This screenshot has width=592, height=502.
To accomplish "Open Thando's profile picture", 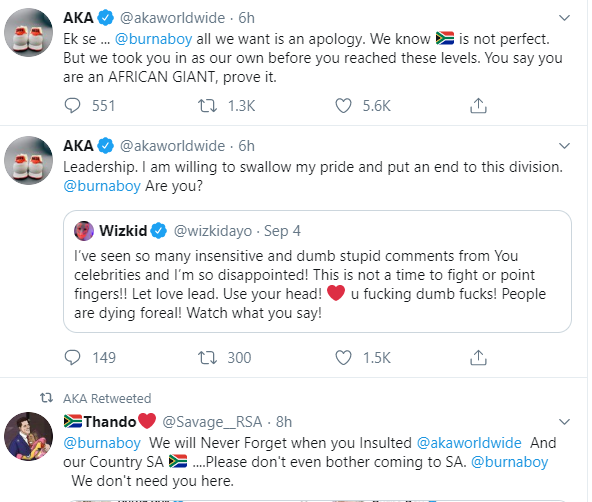I will coord(28,436).
